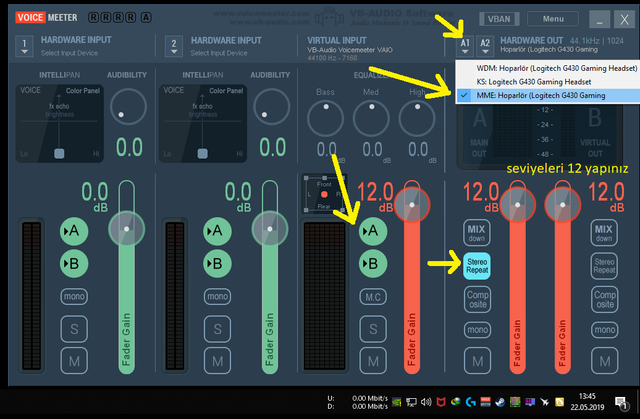This screenshot has width=640, height=419.
Task: Click the taskbar clock showing 13:45
Action: pos(587,401)
